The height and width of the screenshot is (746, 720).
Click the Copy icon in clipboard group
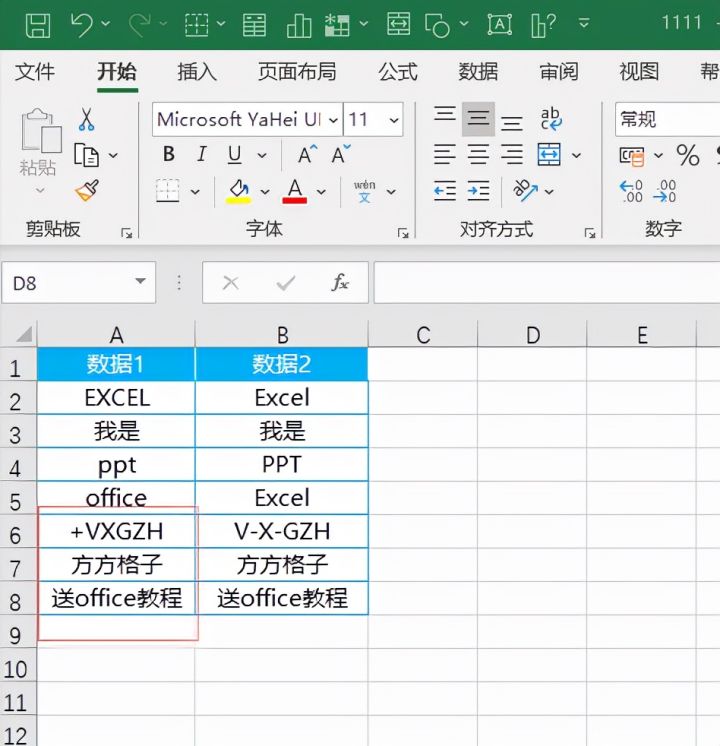click(87, 155)
